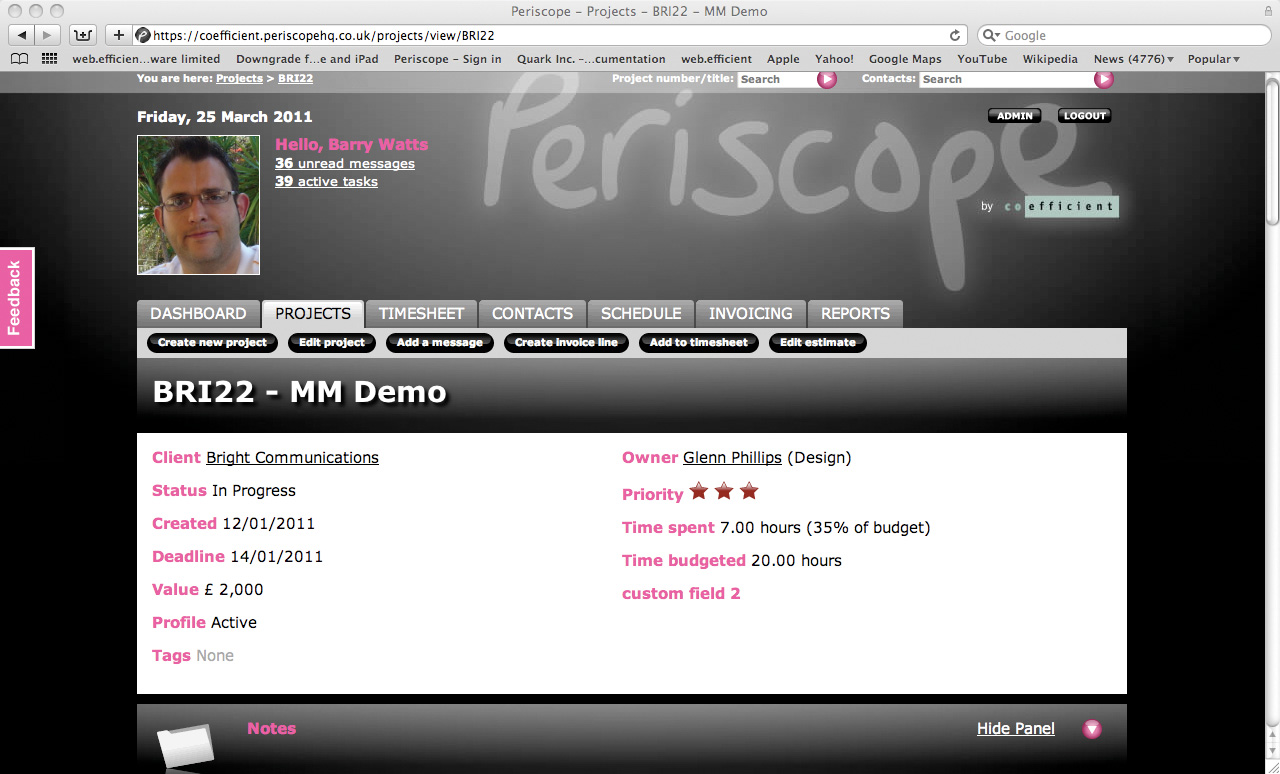Open the Bright Communications client link
Image resolution: width=1280 pixels, height=774 pixels.
[292, 458]
